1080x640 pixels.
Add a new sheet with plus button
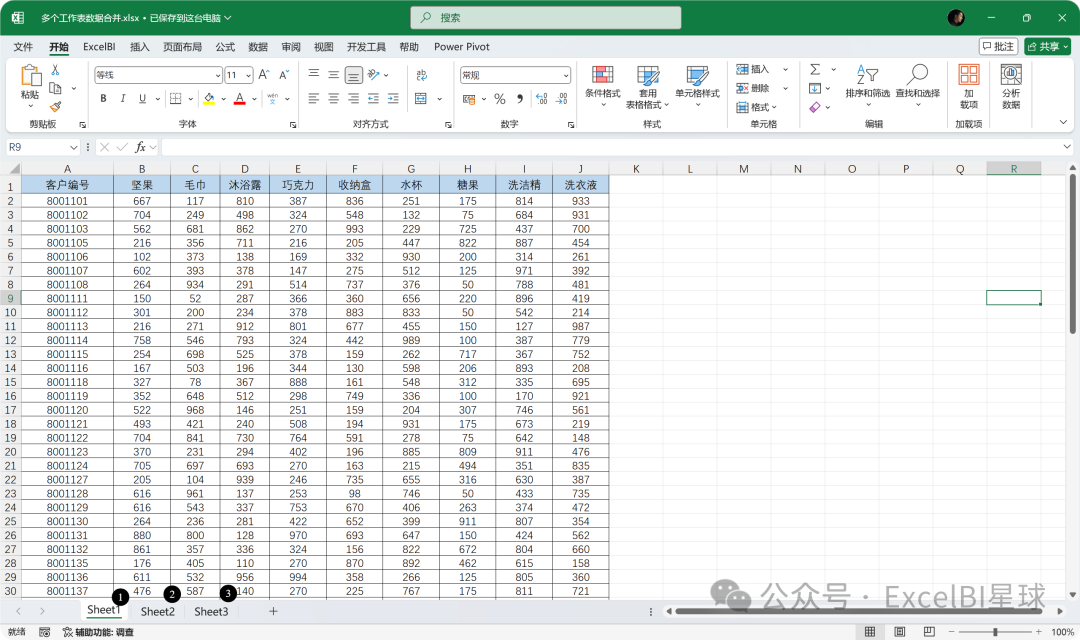(273, 612)
